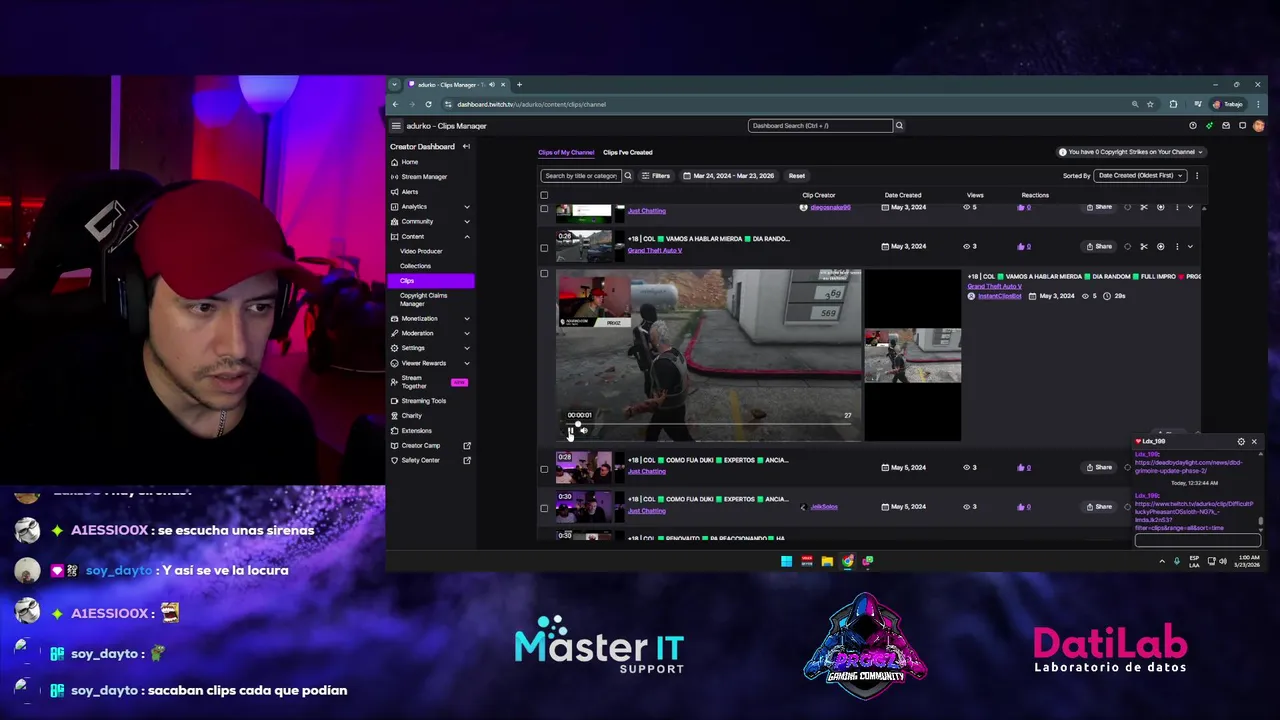The height and width of the screenshot is (720, 1280).
Task: Open the inbox mail icon
Action: [x=1226, y=126]
